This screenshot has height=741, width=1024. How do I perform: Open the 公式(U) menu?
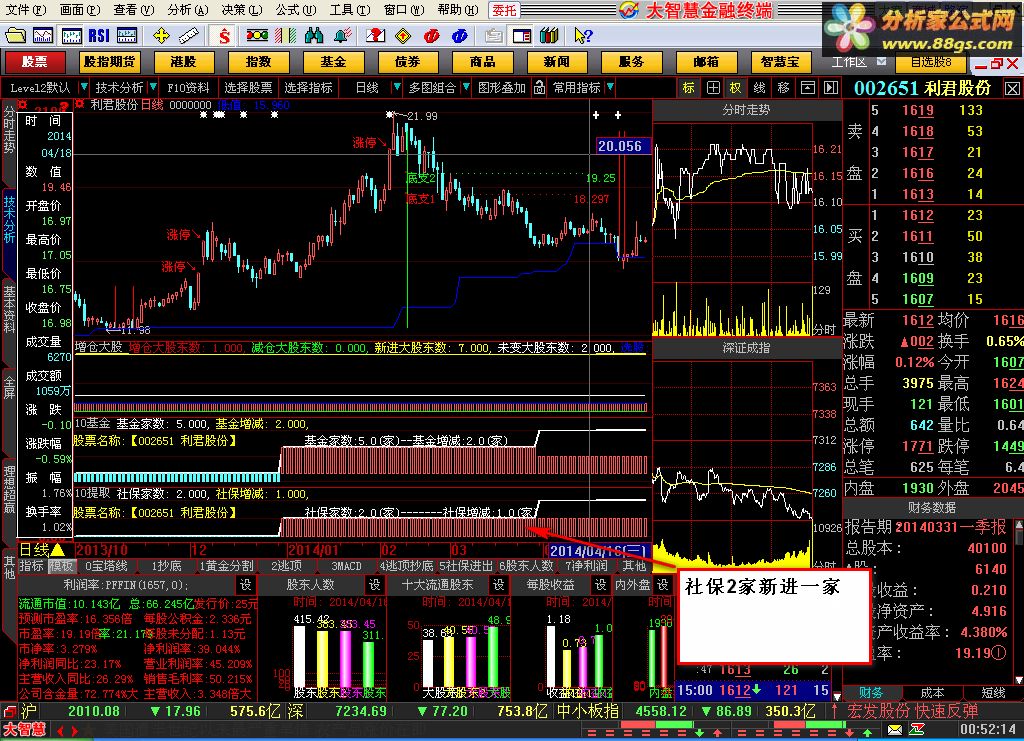coord(295,10)
